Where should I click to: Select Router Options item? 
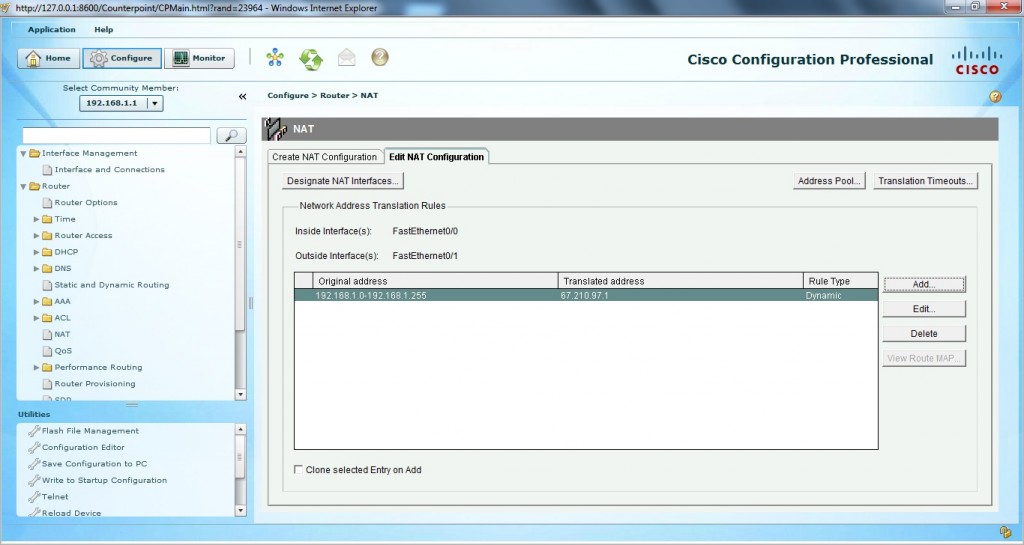pos(86,202)
